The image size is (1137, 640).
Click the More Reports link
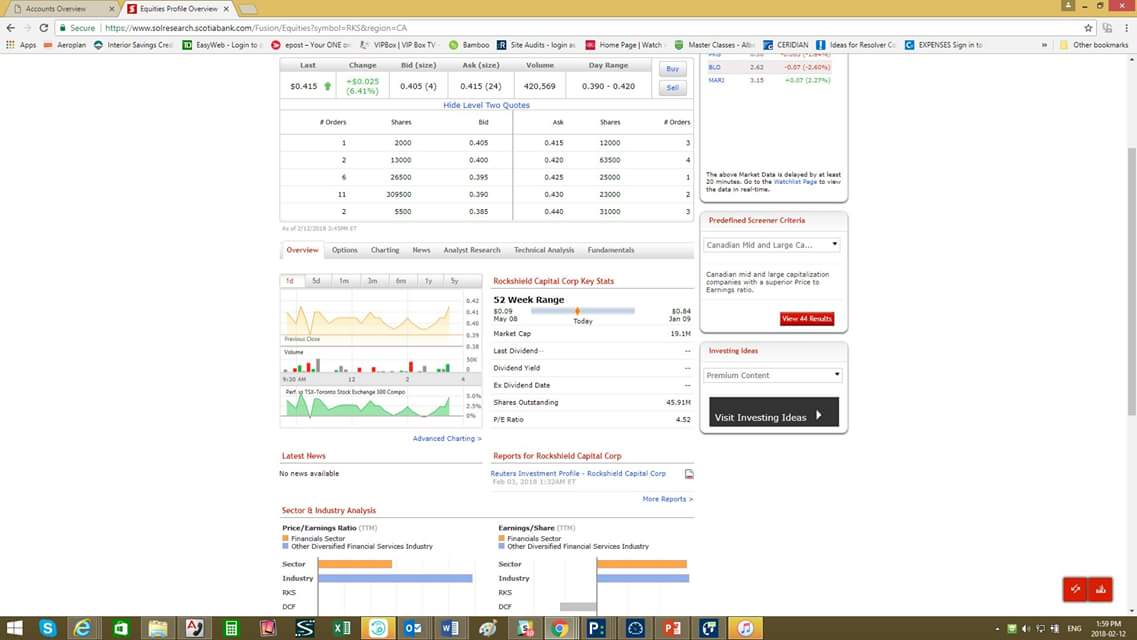coord(667,499)
